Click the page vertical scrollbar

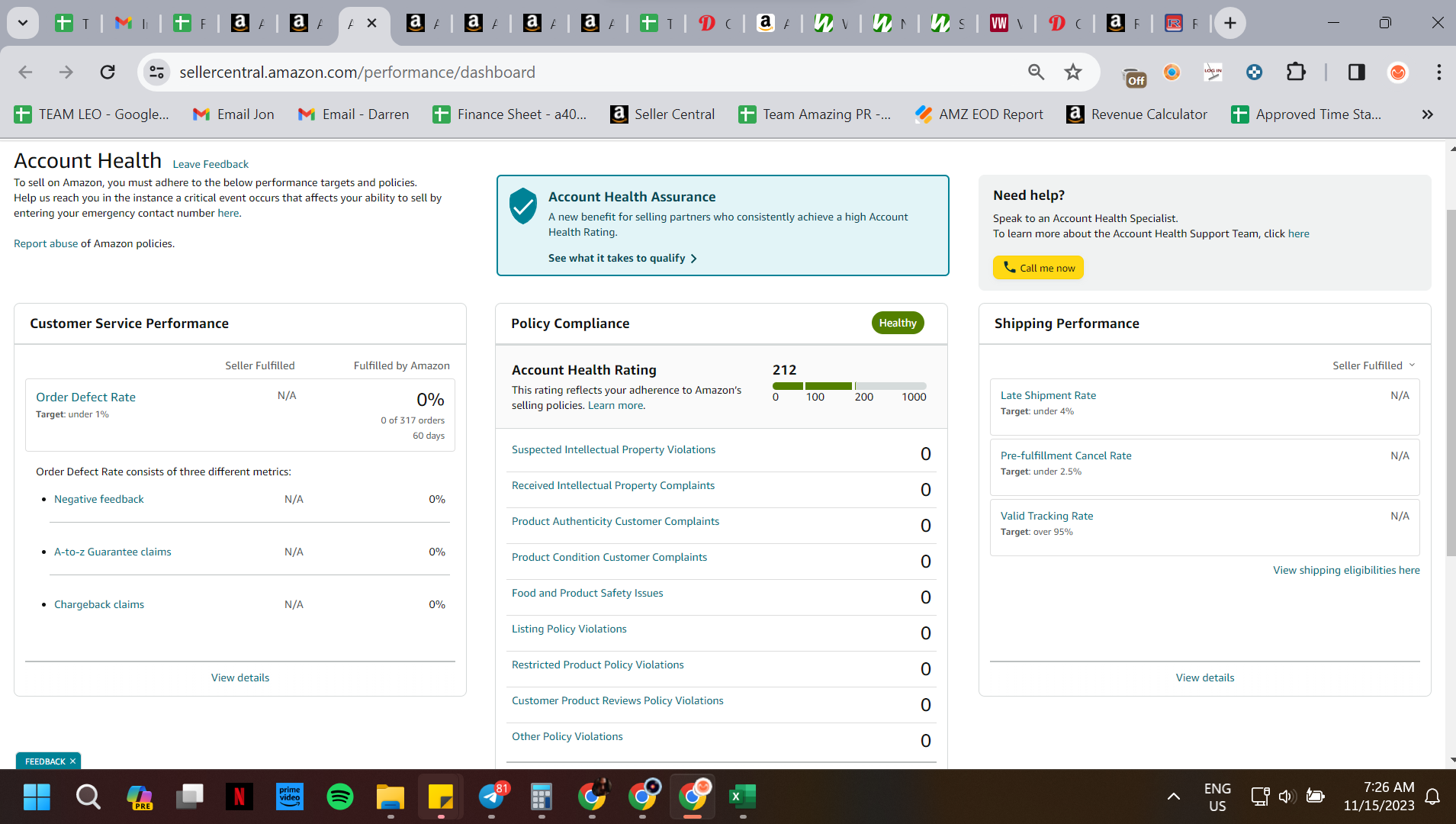(x=1451, y=381)
